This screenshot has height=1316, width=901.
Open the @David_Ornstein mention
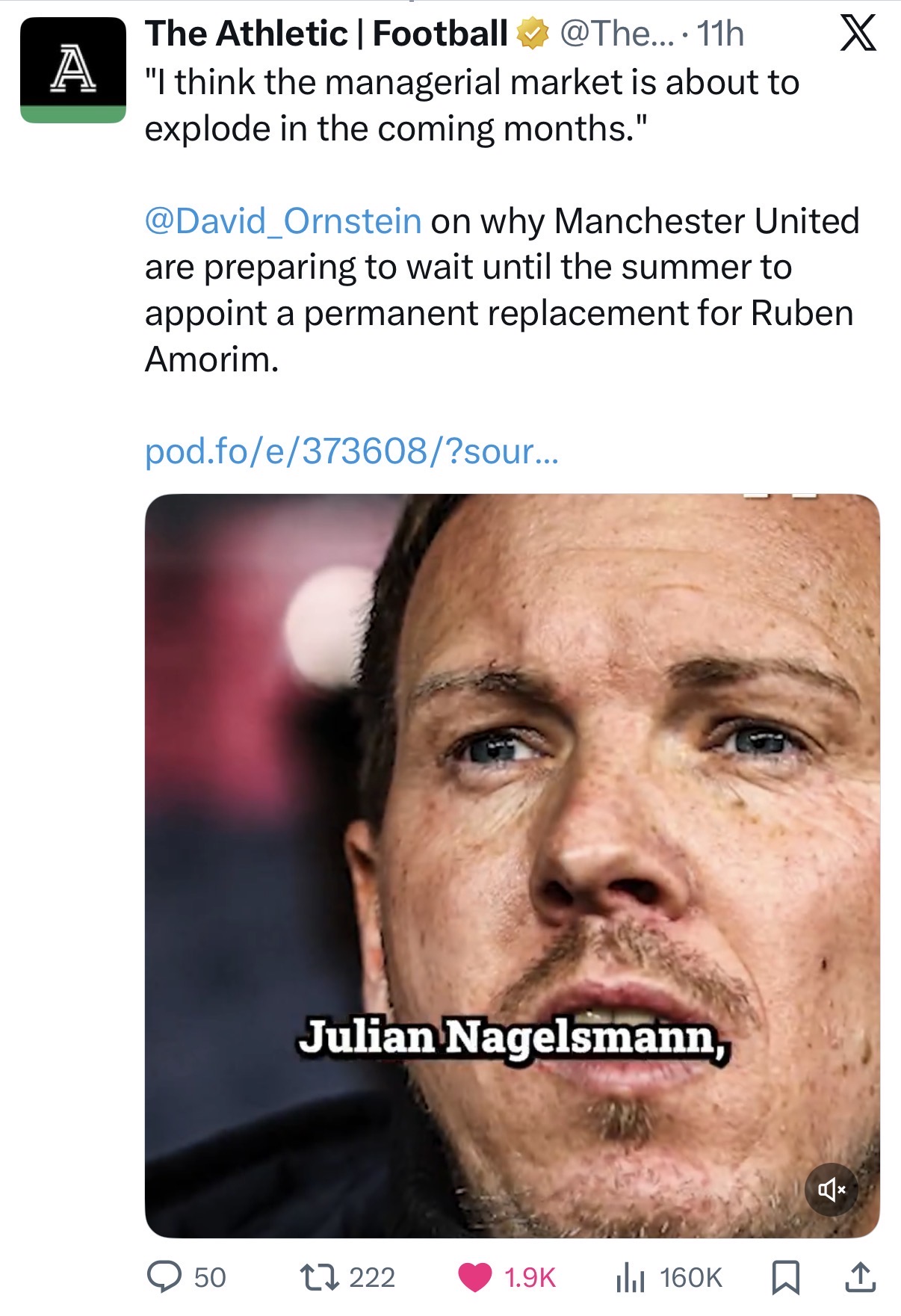[283, 221]
